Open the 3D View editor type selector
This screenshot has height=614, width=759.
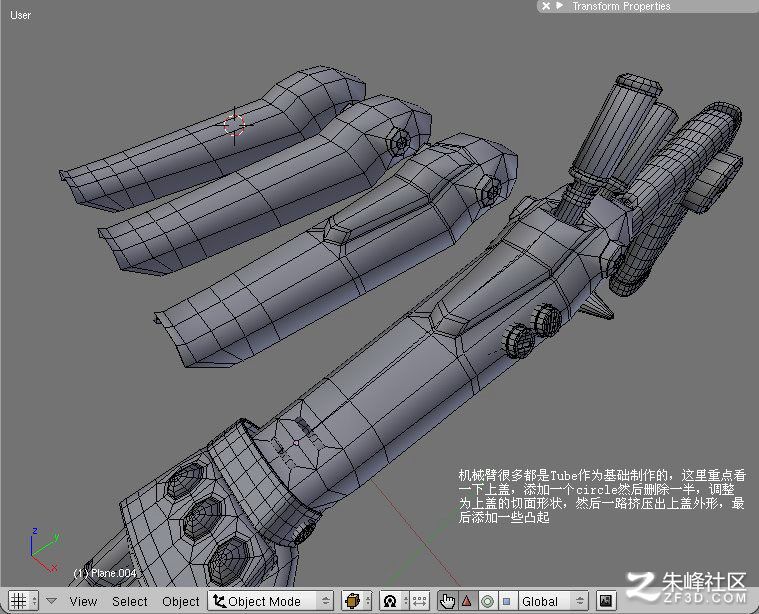click(23, 601)
